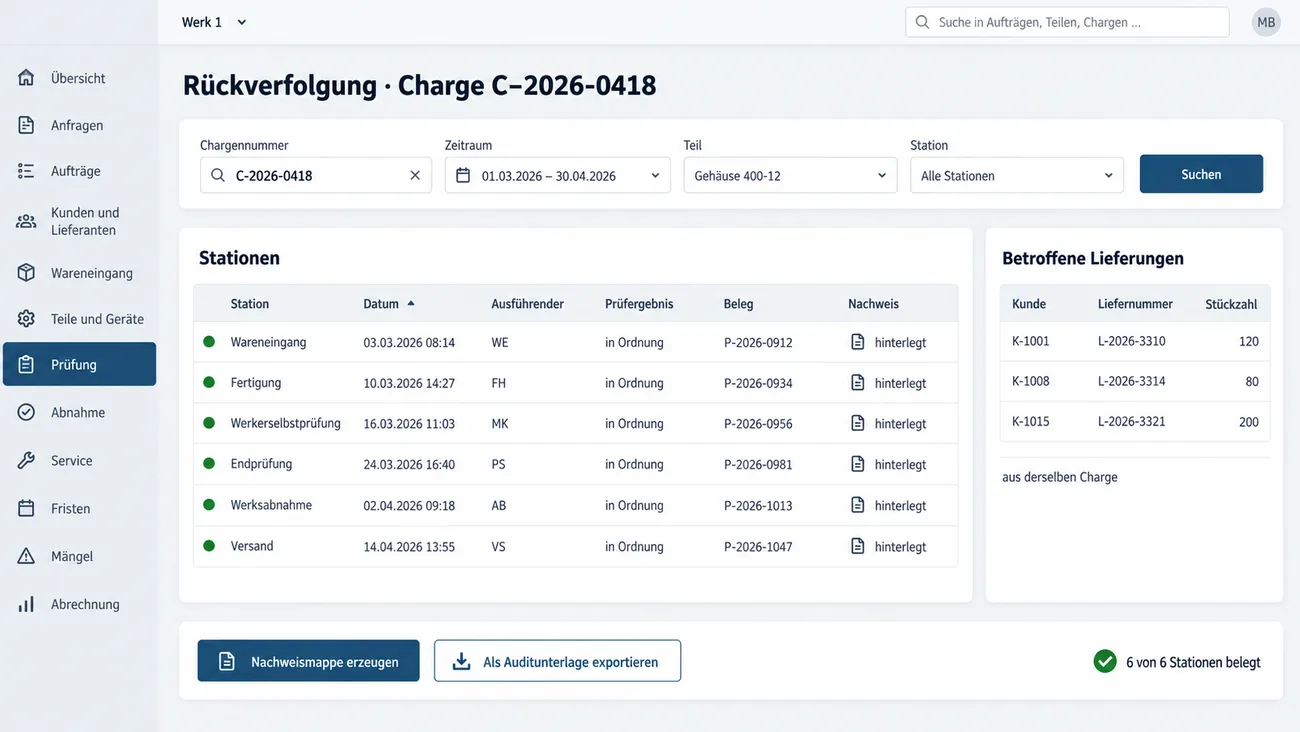This screenshot has height=732, width=1300.
Task: Click the magnifier icon in Chargennummer field
Action: click(x=218, y=175)
